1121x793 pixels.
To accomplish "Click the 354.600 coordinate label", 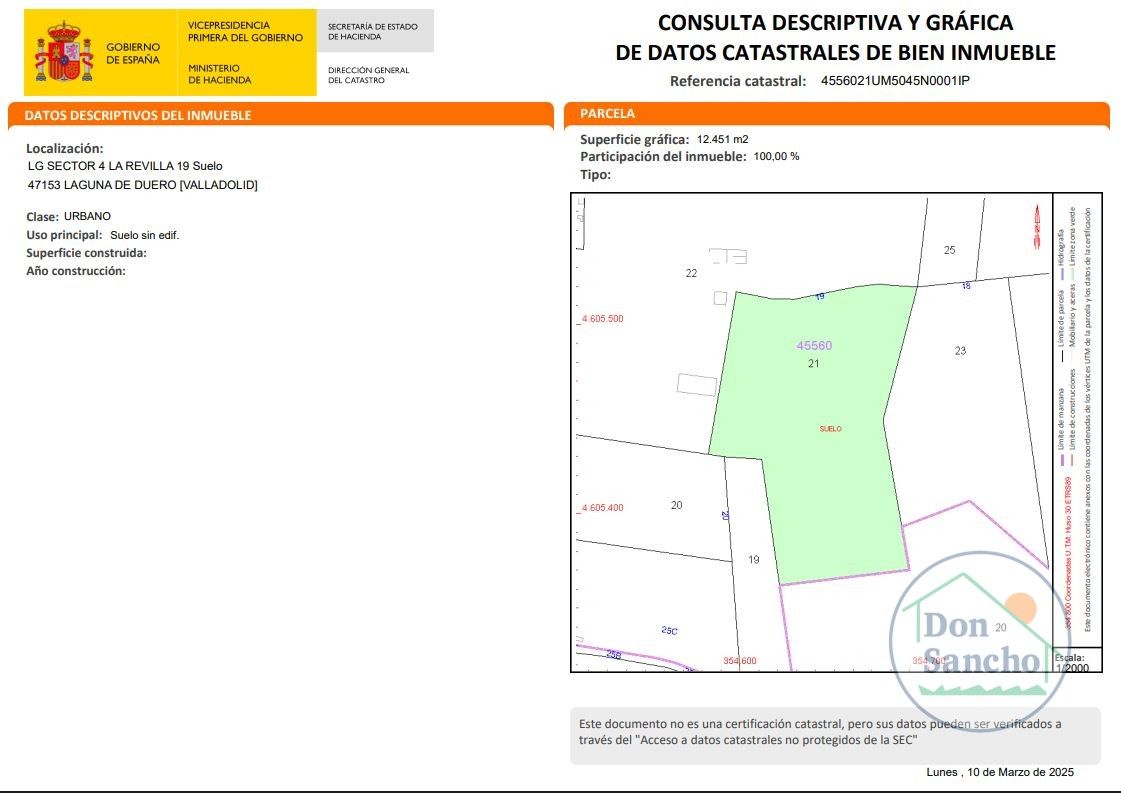I will coord(740,661).
